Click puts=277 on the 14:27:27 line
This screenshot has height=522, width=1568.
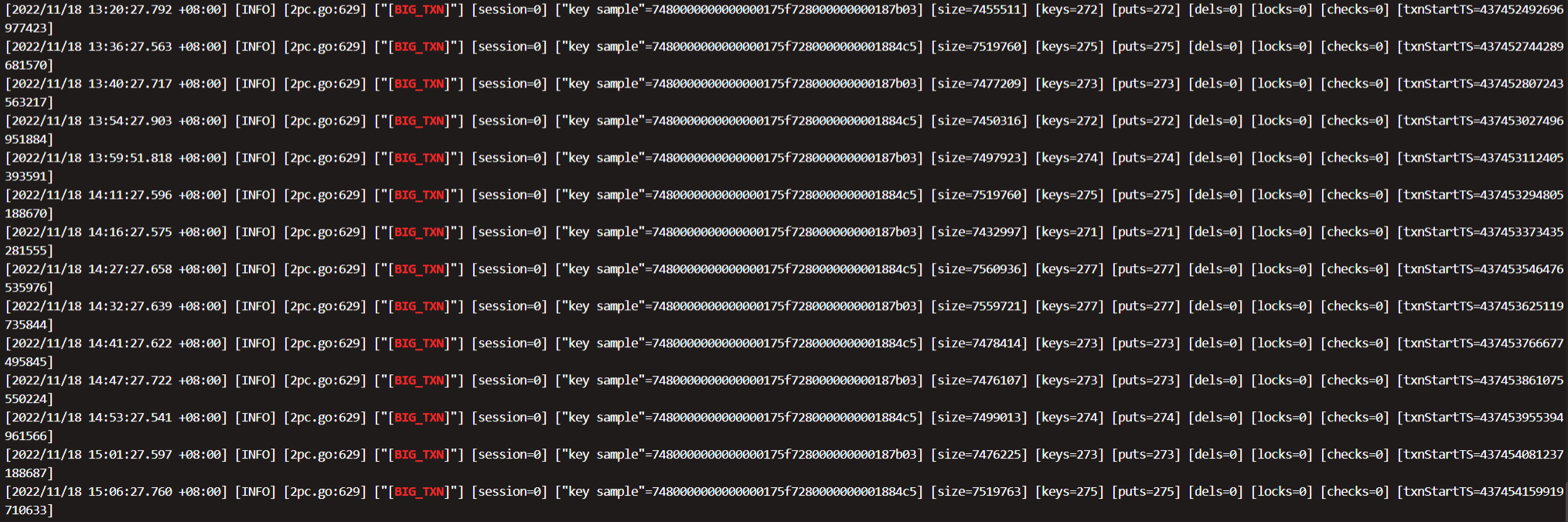pos(1146,269)
